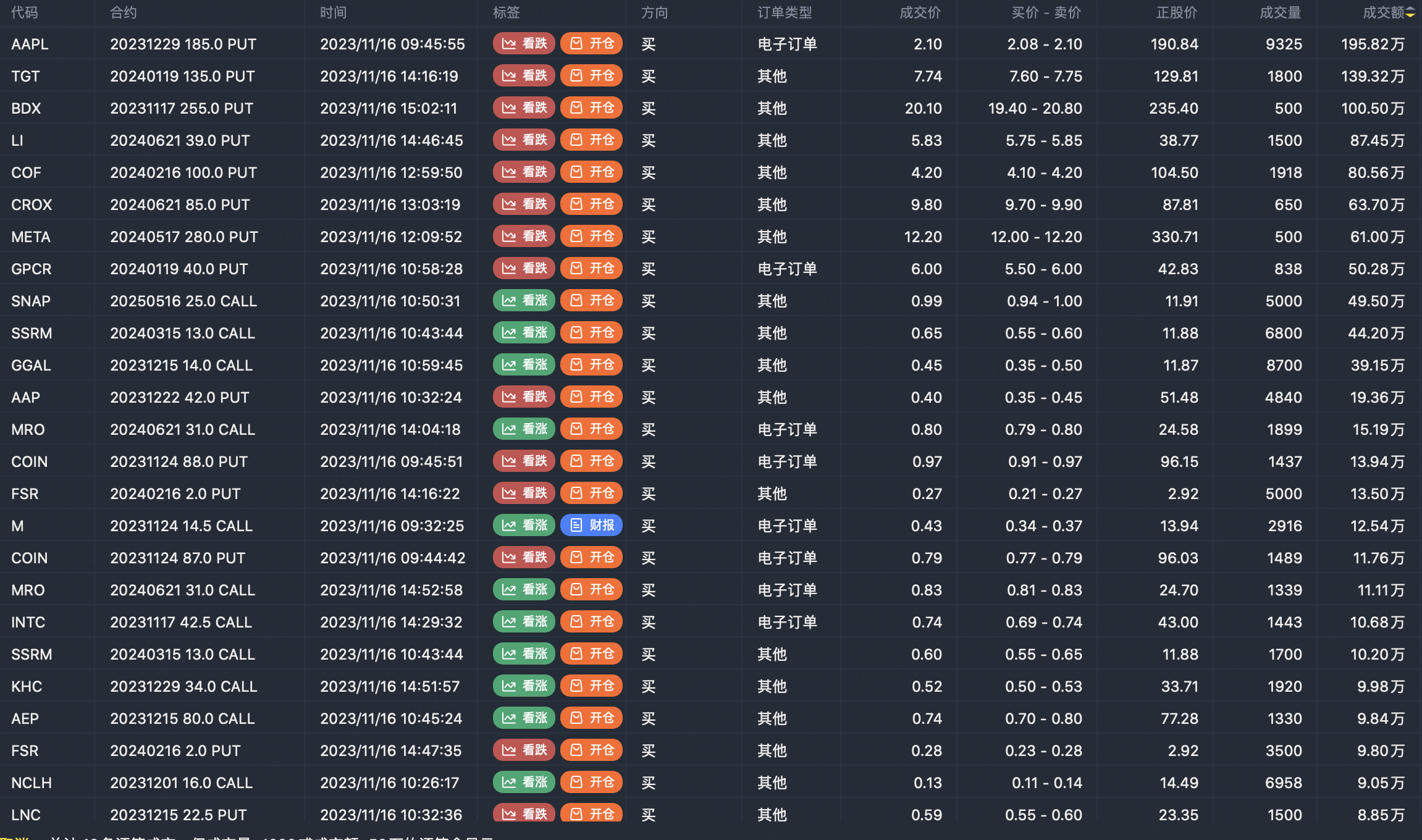This screenshot has width=1422, height=840.
Task: Click the 看涨 tag in the AEP row
Action: coord(524,718)
